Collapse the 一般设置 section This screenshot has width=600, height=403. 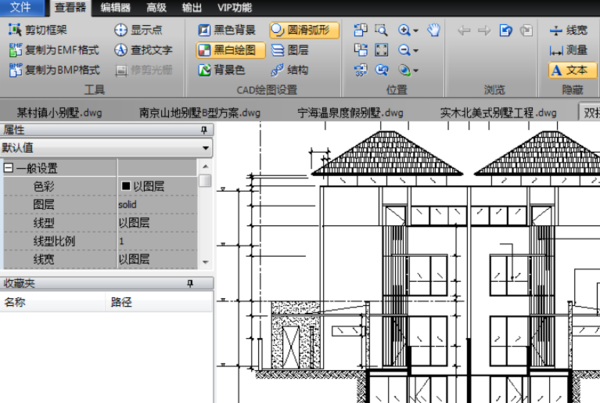pyautogui.click(x=8, y=168)
